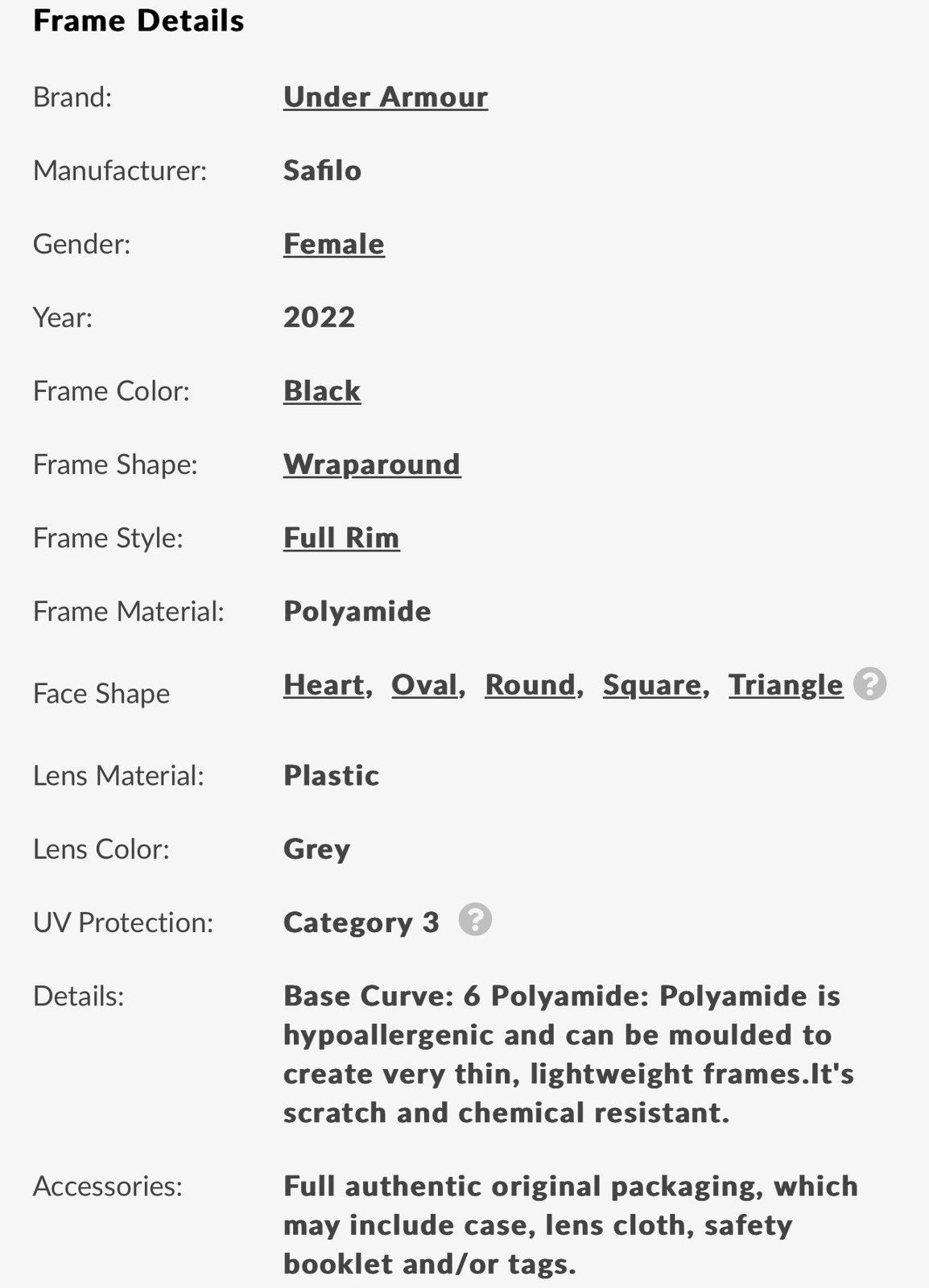Select the Black frame color link
This screenshot has width=929, height=1288.
[322, 391]
